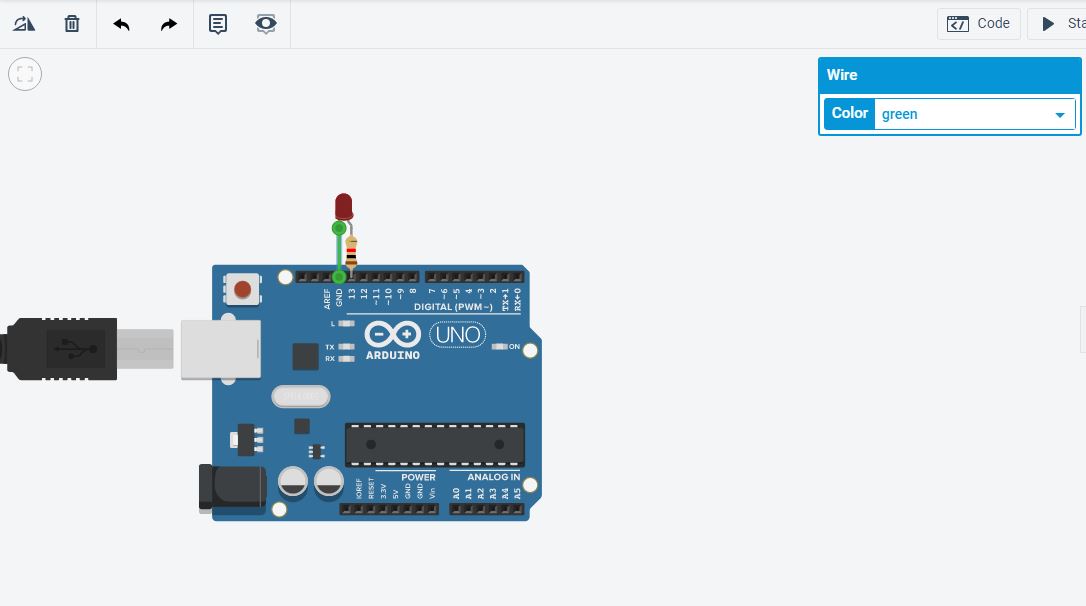Image resolution: width=1086 pixels, height=606 pixels.
Task: Open the Code editor panel
Action: coord(979,24)
